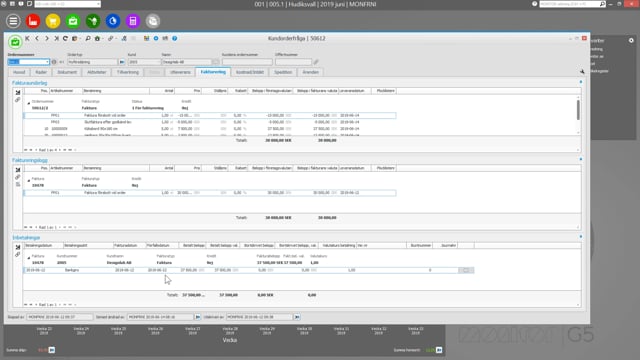The image size is (640, 360).
Task: Click the Kundens ordernummer input field
Action: click(247, 62)
